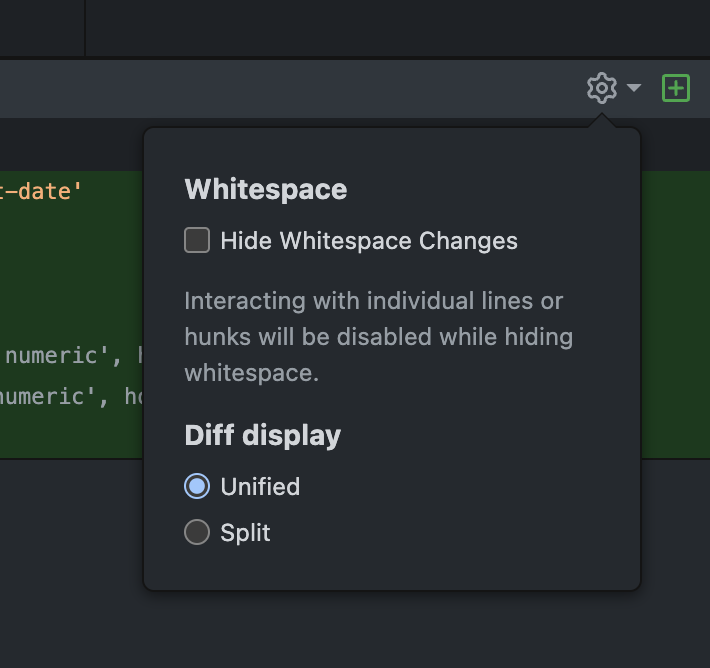The width and height of the screenshot is (710, 668).
Task: Click the popover pointer arrow under gear
Action: 602,121
